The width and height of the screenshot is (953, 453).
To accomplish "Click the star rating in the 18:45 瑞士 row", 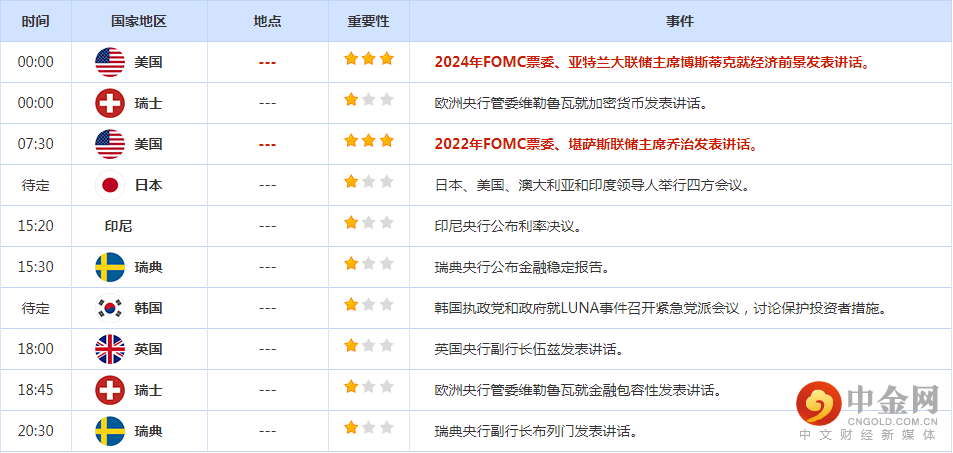I will coord(369,387).
